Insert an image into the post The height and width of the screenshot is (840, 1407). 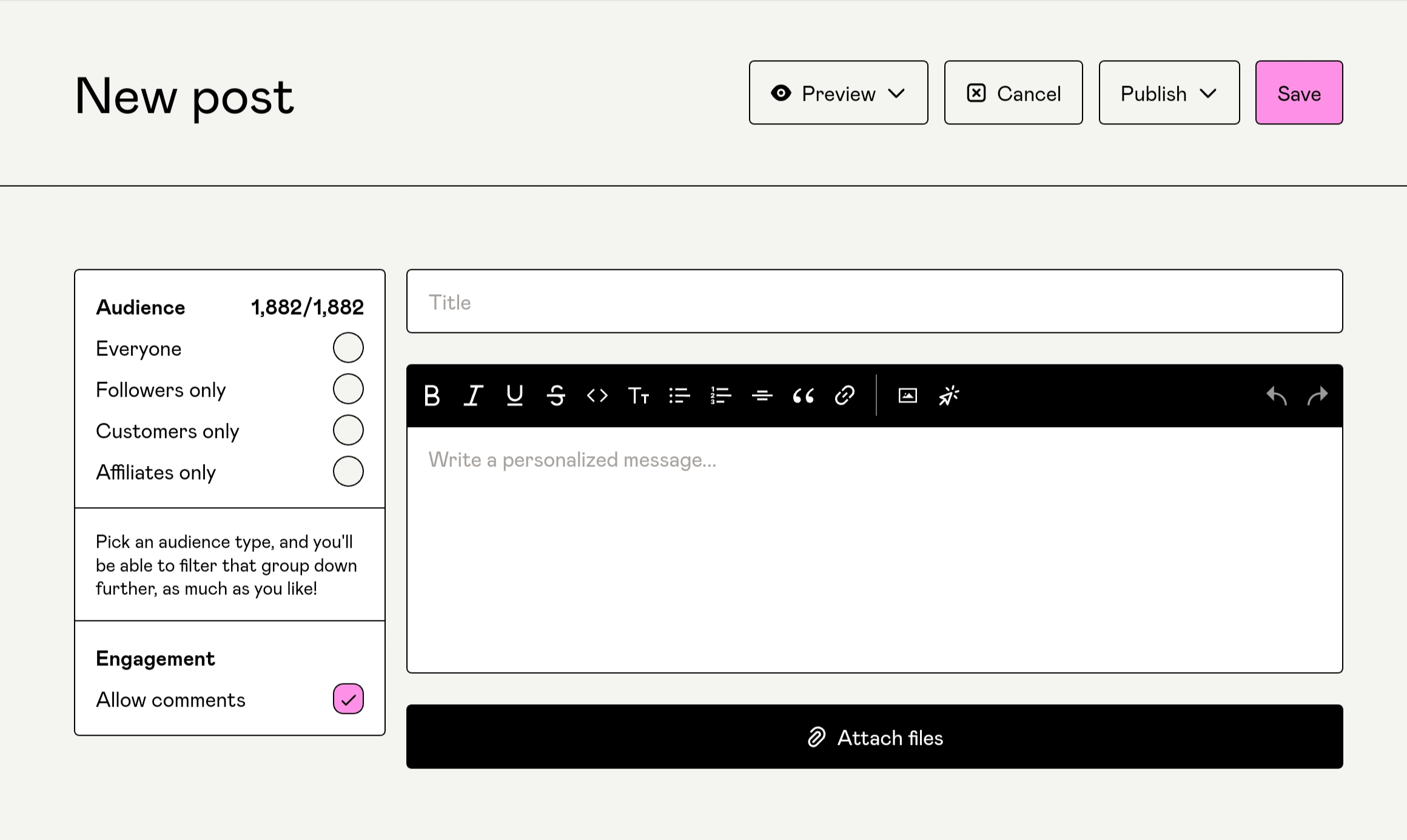click(x=907, y=396)
